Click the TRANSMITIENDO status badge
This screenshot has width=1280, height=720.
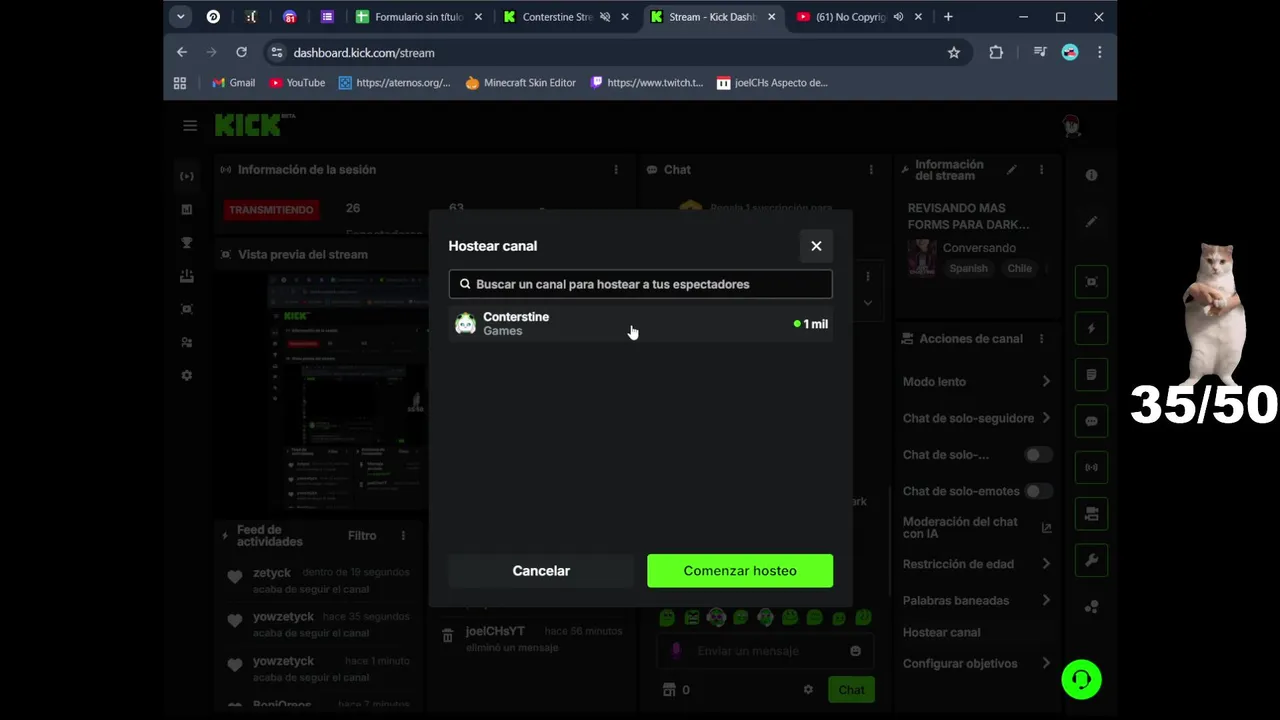click(x=271, y=210)
